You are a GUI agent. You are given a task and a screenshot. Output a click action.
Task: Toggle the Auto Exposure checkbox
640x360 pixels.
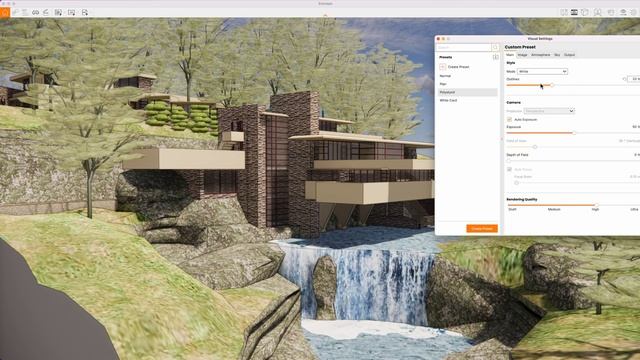click(x=509, y=120)
